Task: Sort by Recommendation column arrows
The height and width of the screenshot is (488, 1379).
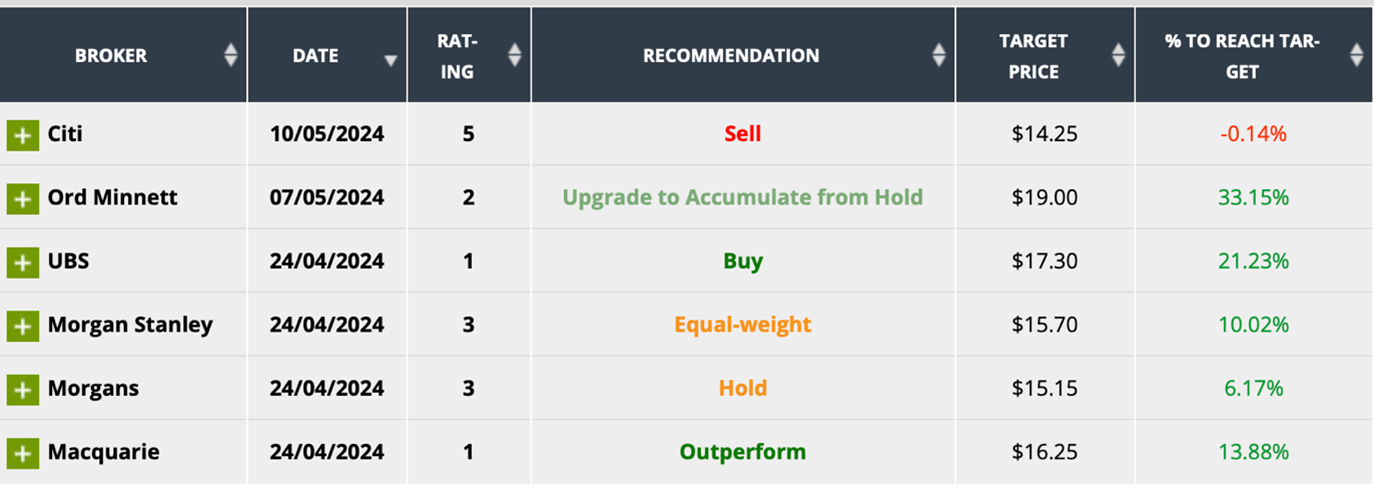Action: click(x=939, y=55)
